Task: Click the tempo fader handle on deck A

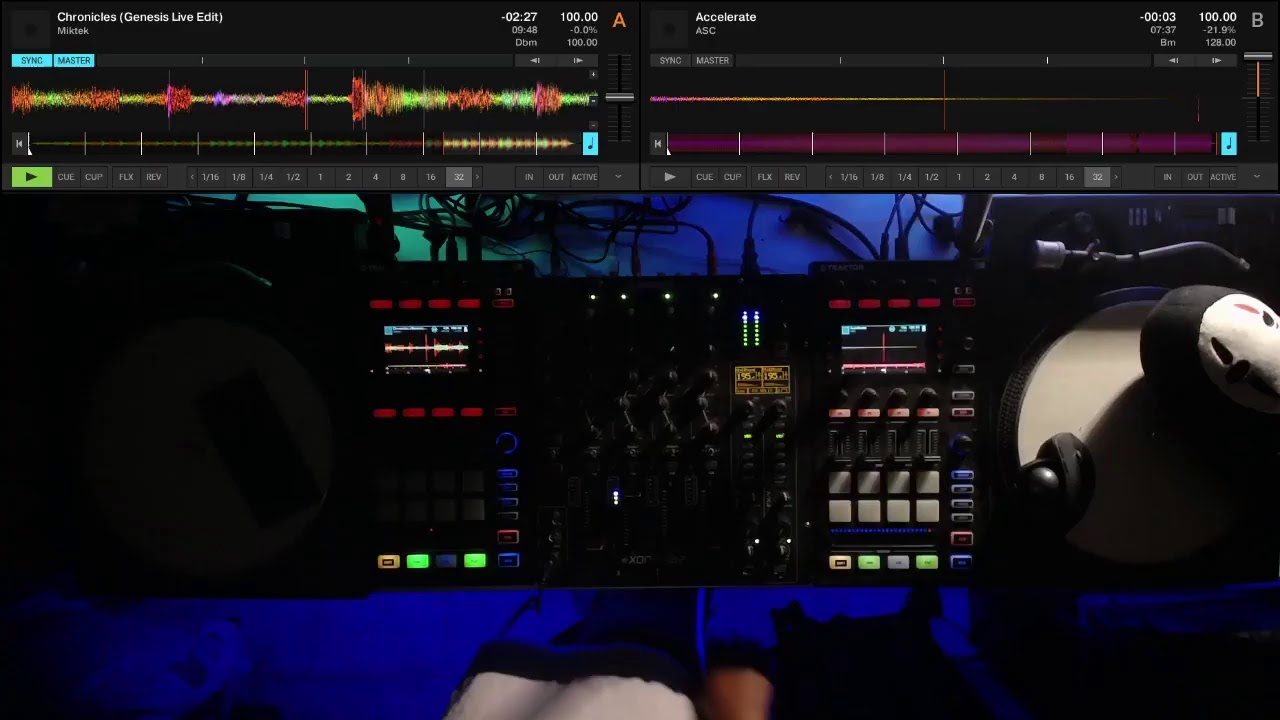Action: coord(619,98)
